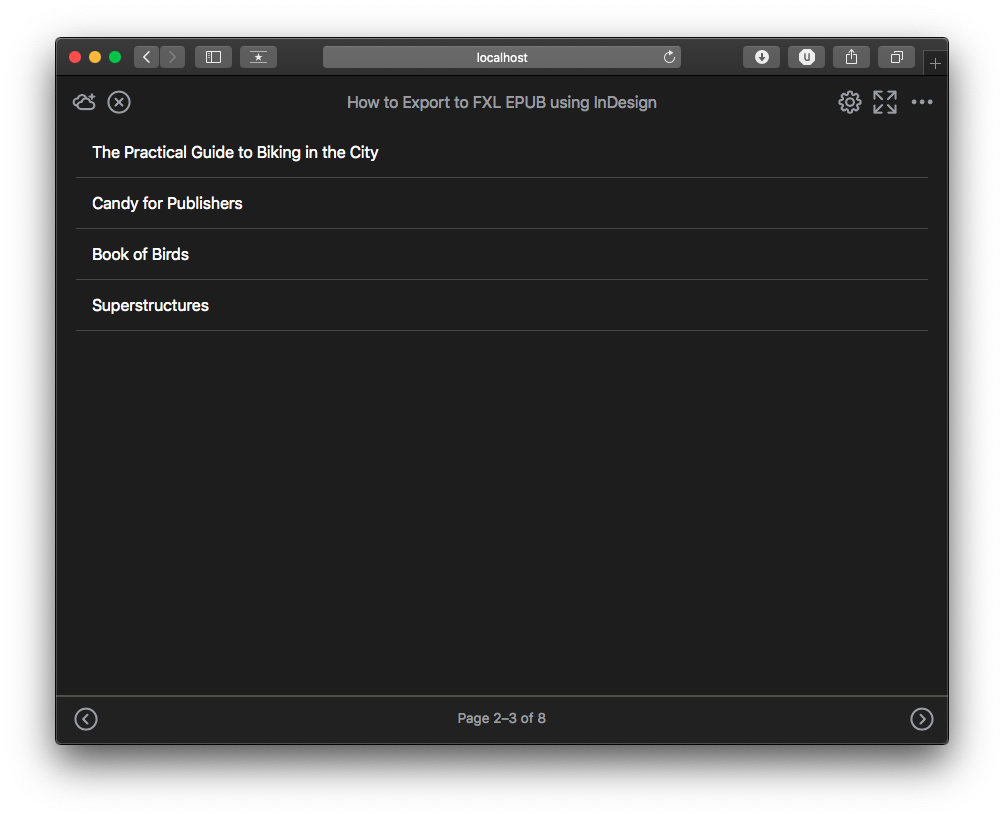Show the Safari top sites bookmarks button
The width and height of the screenshot is (1004, 818).
click(258, 57)
